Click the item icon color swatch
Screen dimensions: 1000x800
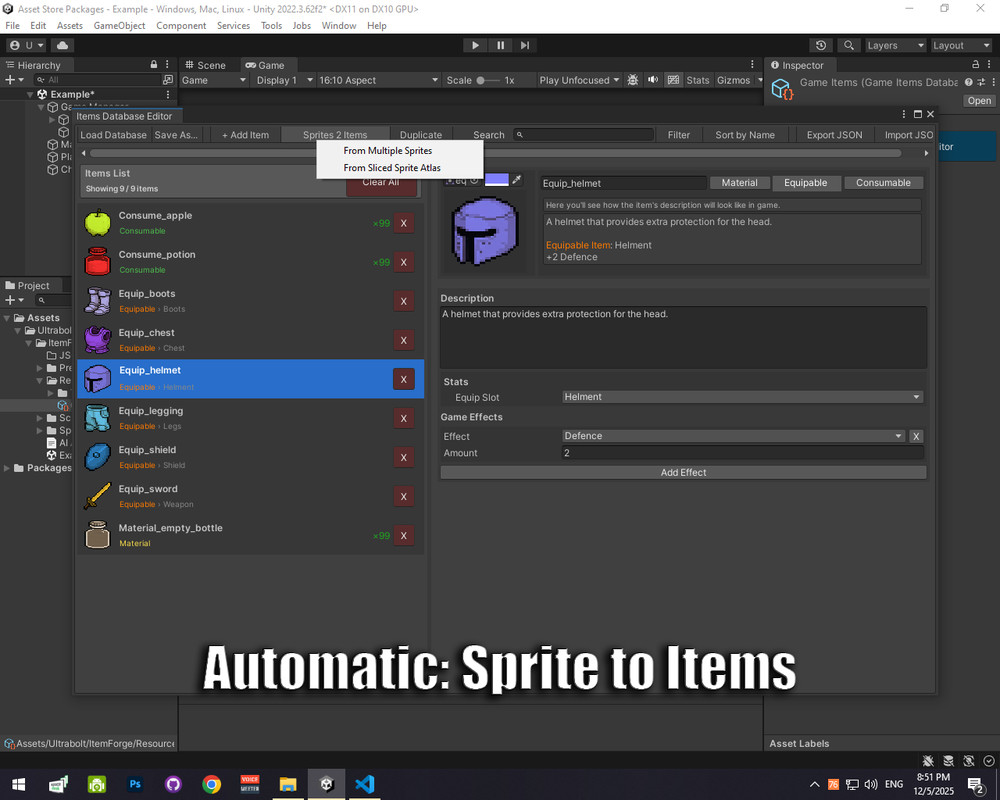click(497, 179)
